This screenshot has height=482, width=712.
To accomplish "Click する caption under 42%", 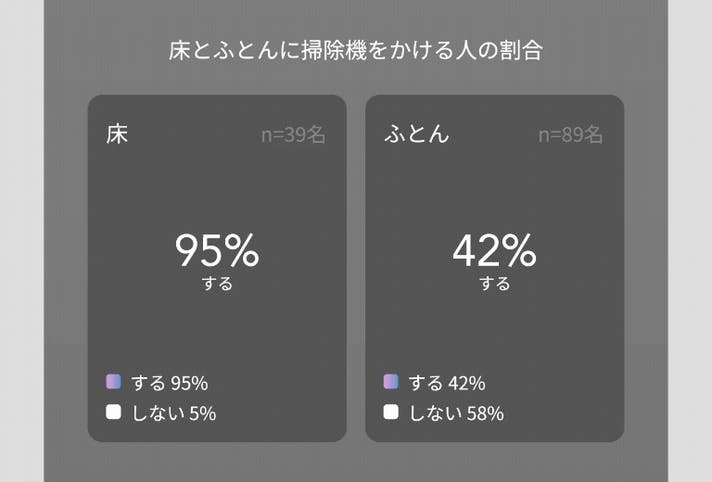I will pyautogui.click(x=494, y=283).
